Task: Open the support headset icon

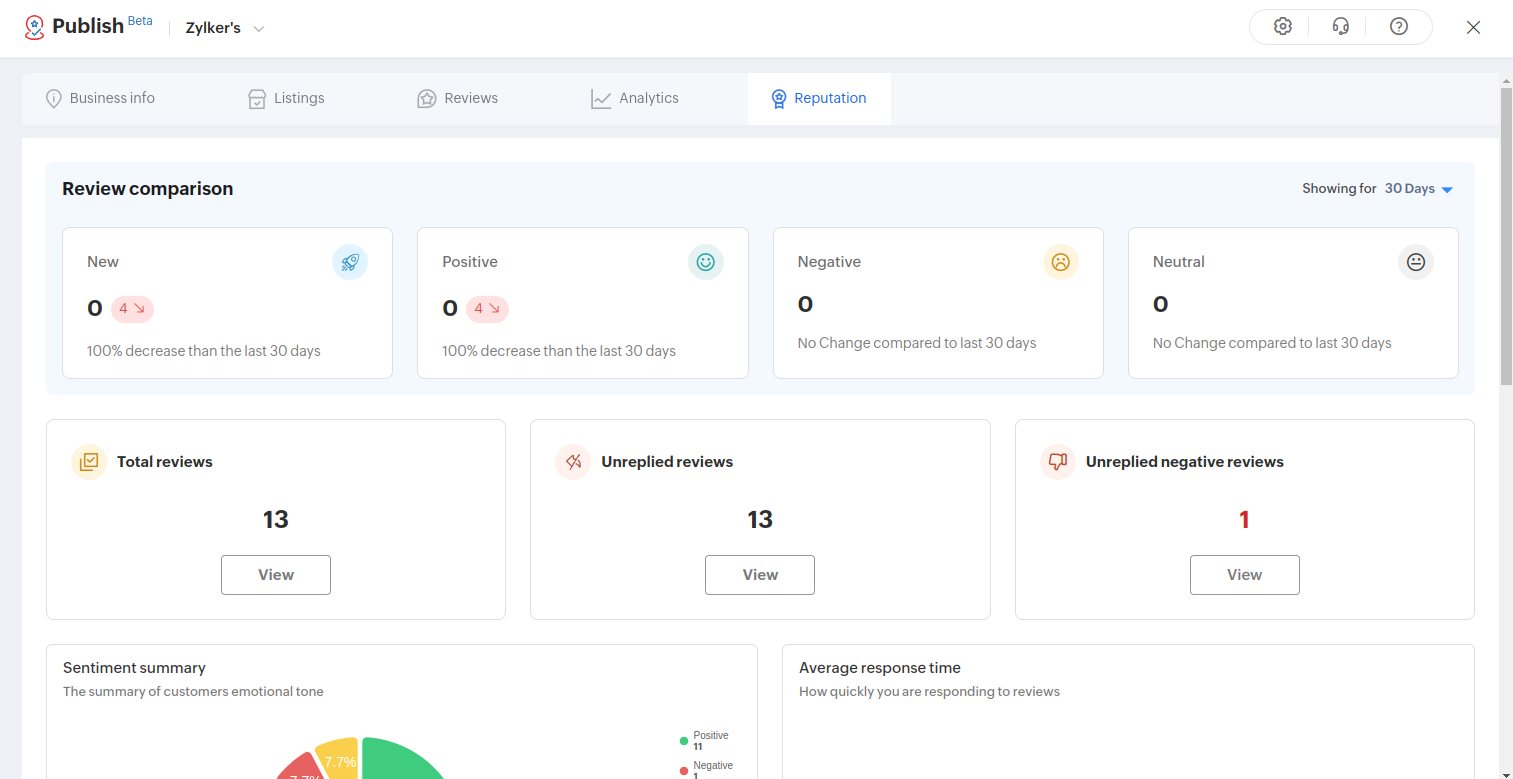Action: (x=1341, y=27)
